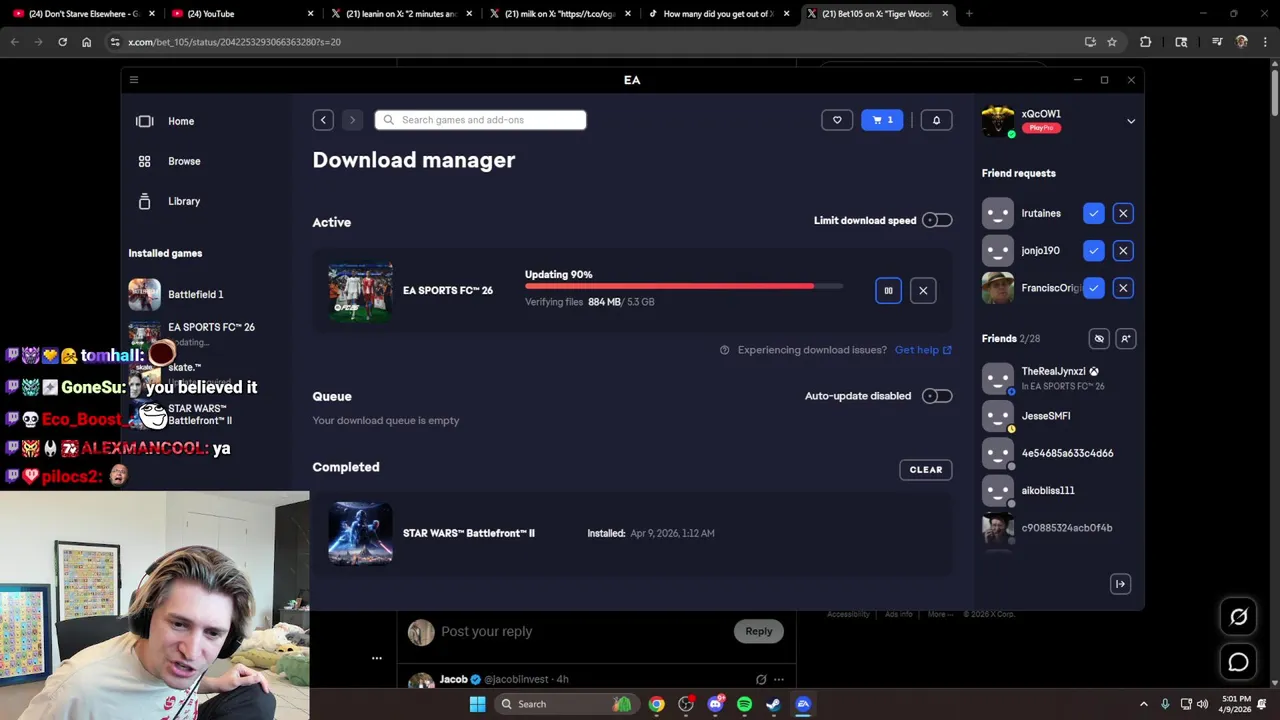The width and height of the screenshot is (1280, 720).
Task: Click the FC 26 update progress bar
Action: [684, 286]
